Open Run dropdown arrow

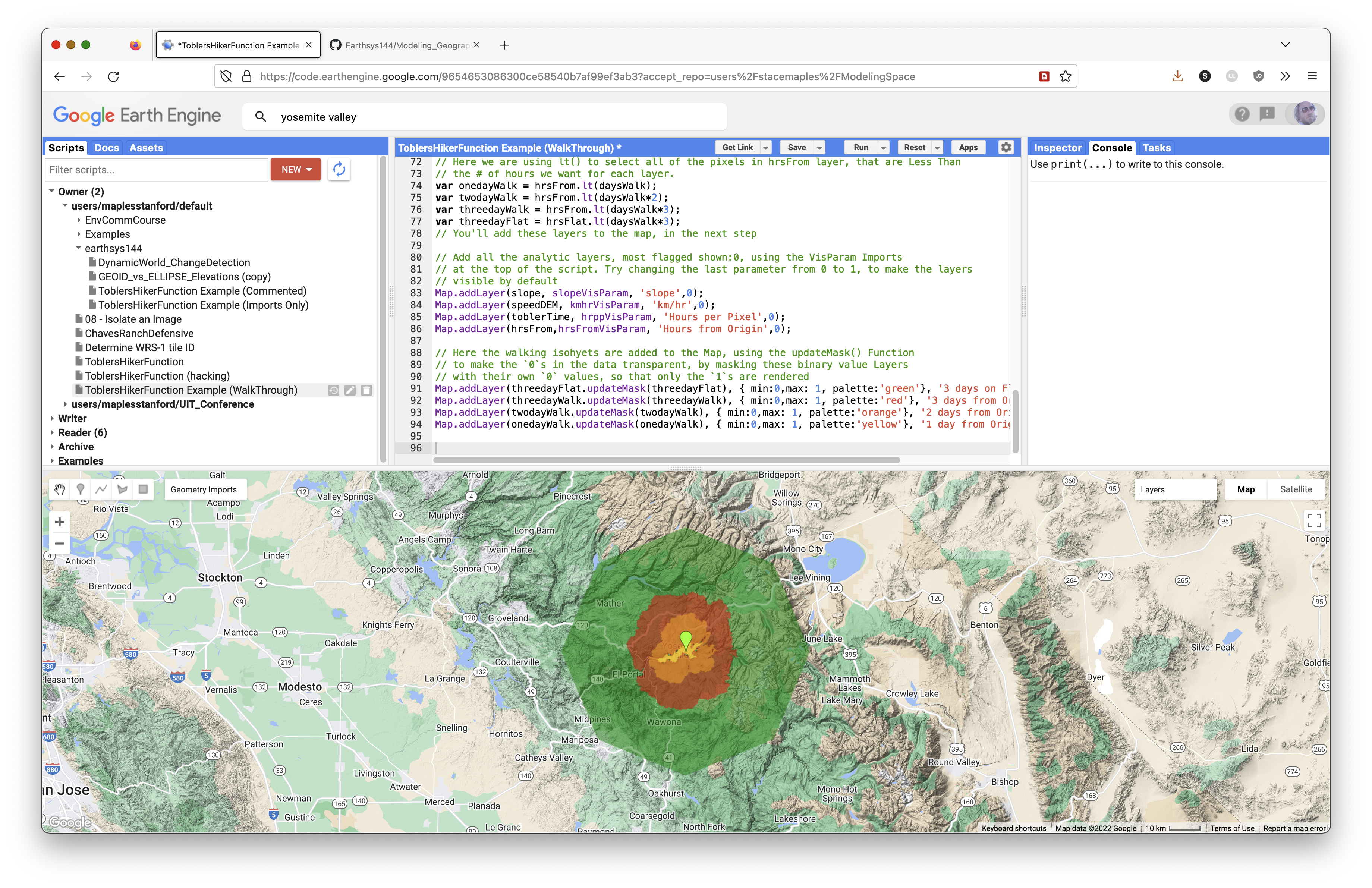tap(883, 148)
